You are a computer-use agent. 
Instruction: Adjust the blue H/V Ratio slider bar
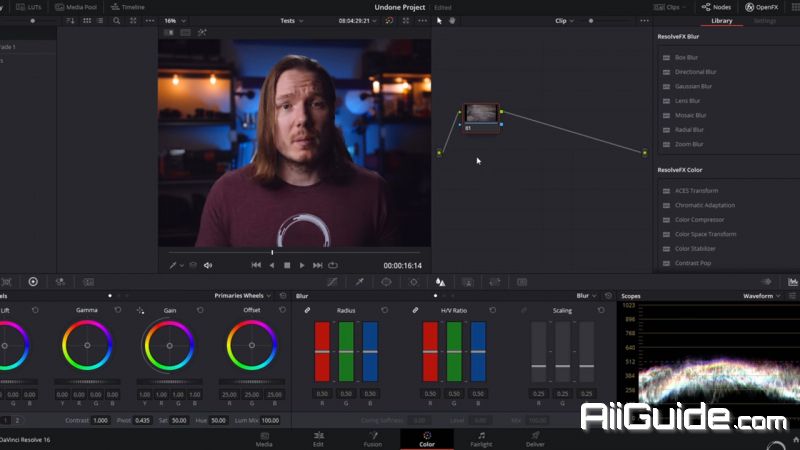click(478, 352)
